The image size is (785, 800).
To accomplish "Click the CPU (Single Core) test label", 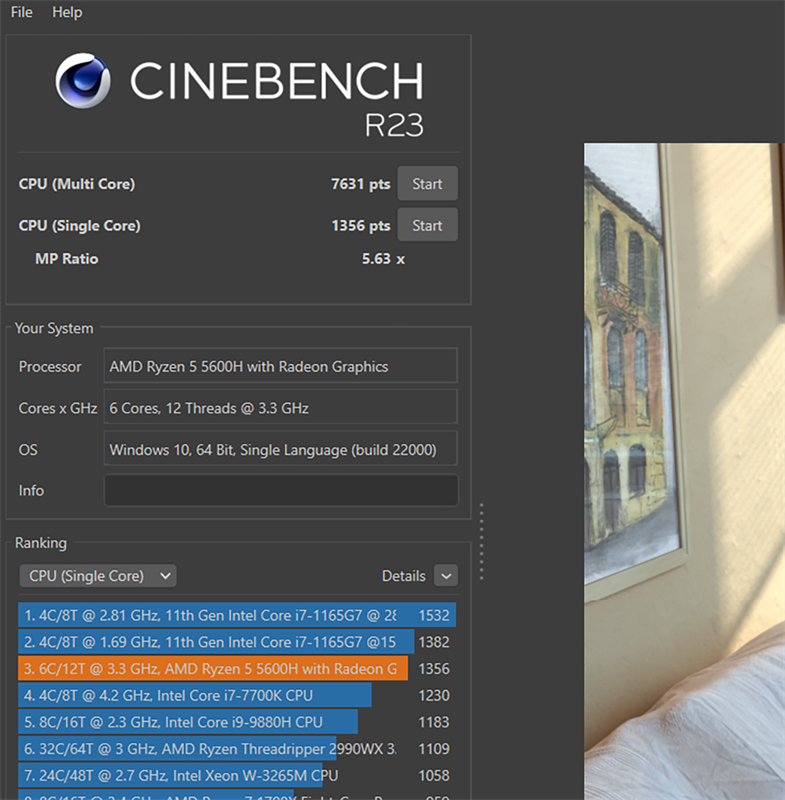I will (80, 226).
